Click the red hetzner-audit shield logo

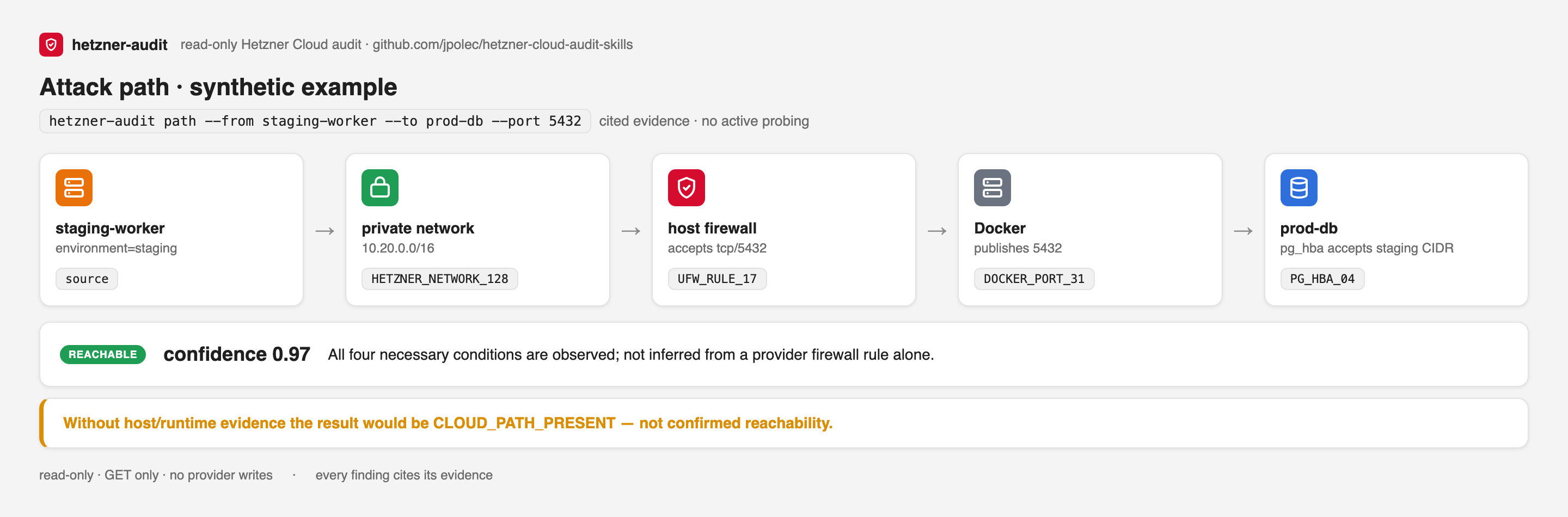51,45
